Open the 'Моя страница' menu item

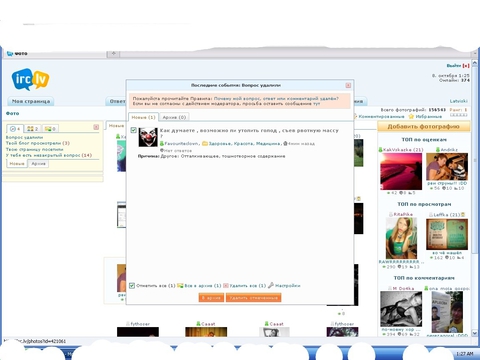point(31,101)
